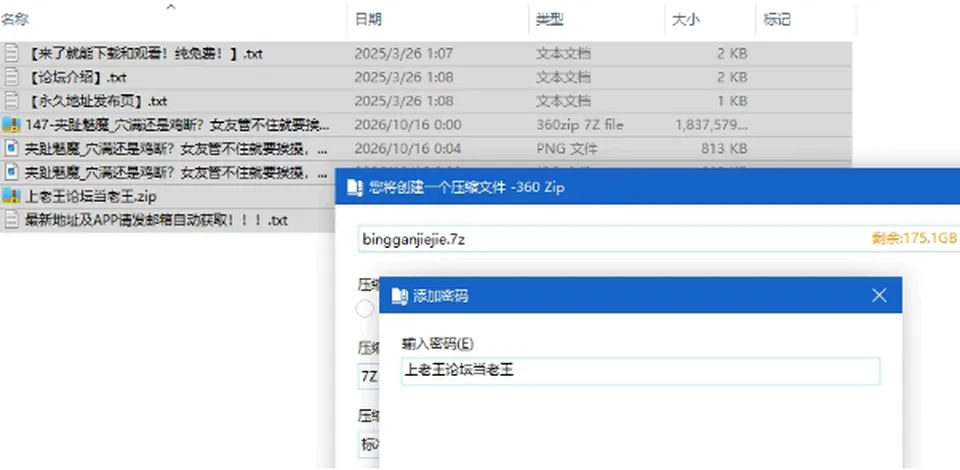Select the file name starting with 最新地址及APP
960x470 pixels.
pos(156,220)
